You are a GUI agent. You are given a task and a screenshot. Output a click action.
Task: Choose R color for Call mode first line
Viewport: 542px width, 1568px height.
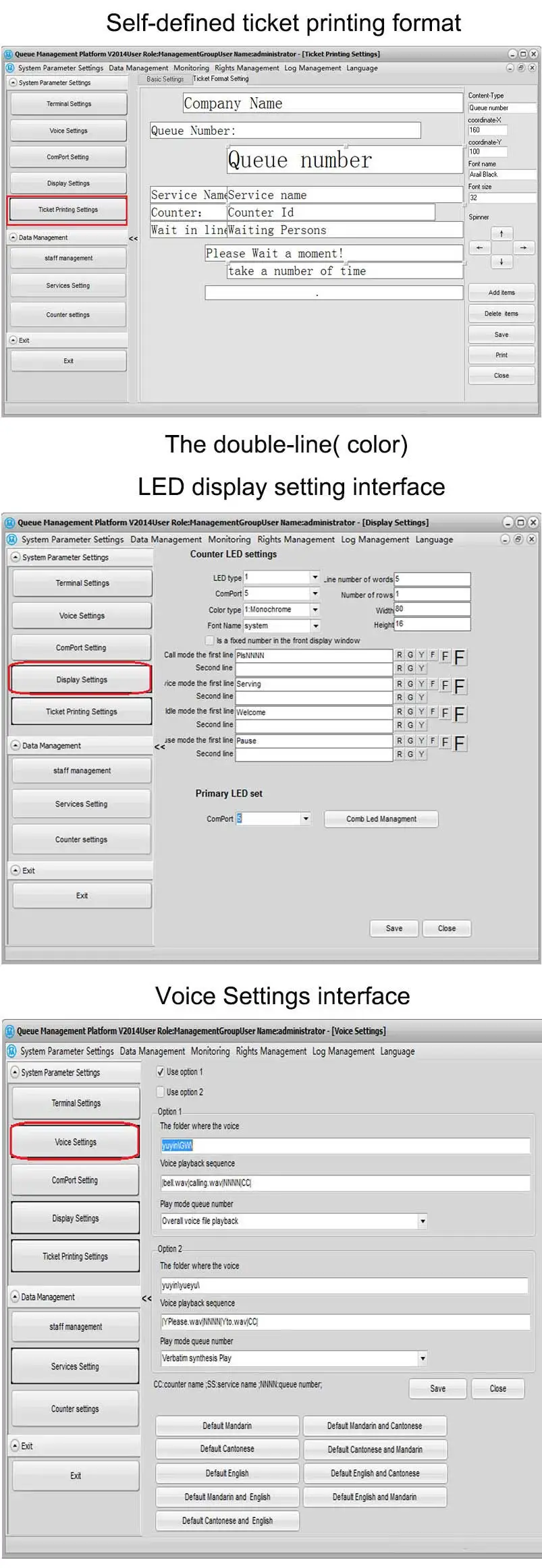[399, 655]
